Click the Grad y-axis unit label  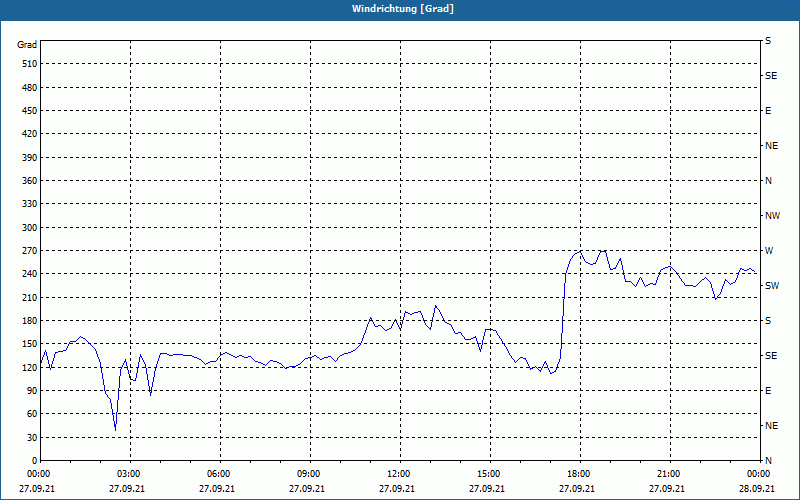pos(27,45)
